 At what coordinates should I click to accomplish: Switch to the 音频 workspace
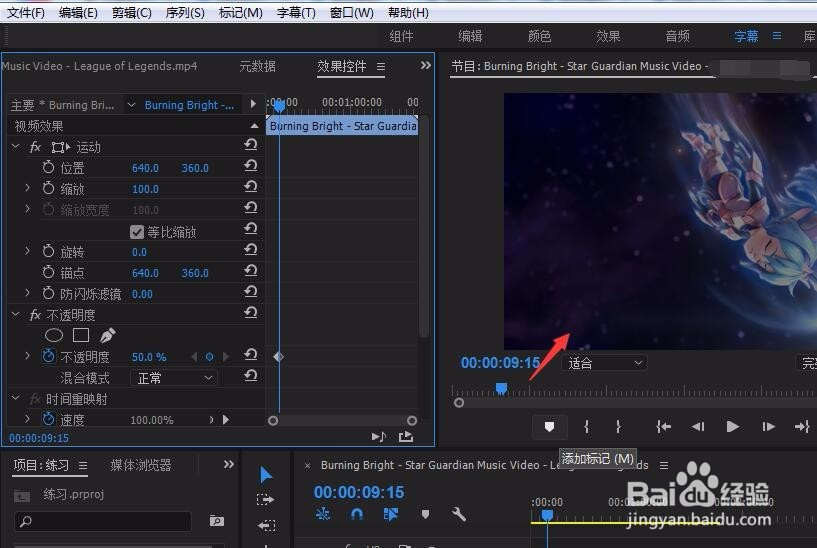point(677,36)
